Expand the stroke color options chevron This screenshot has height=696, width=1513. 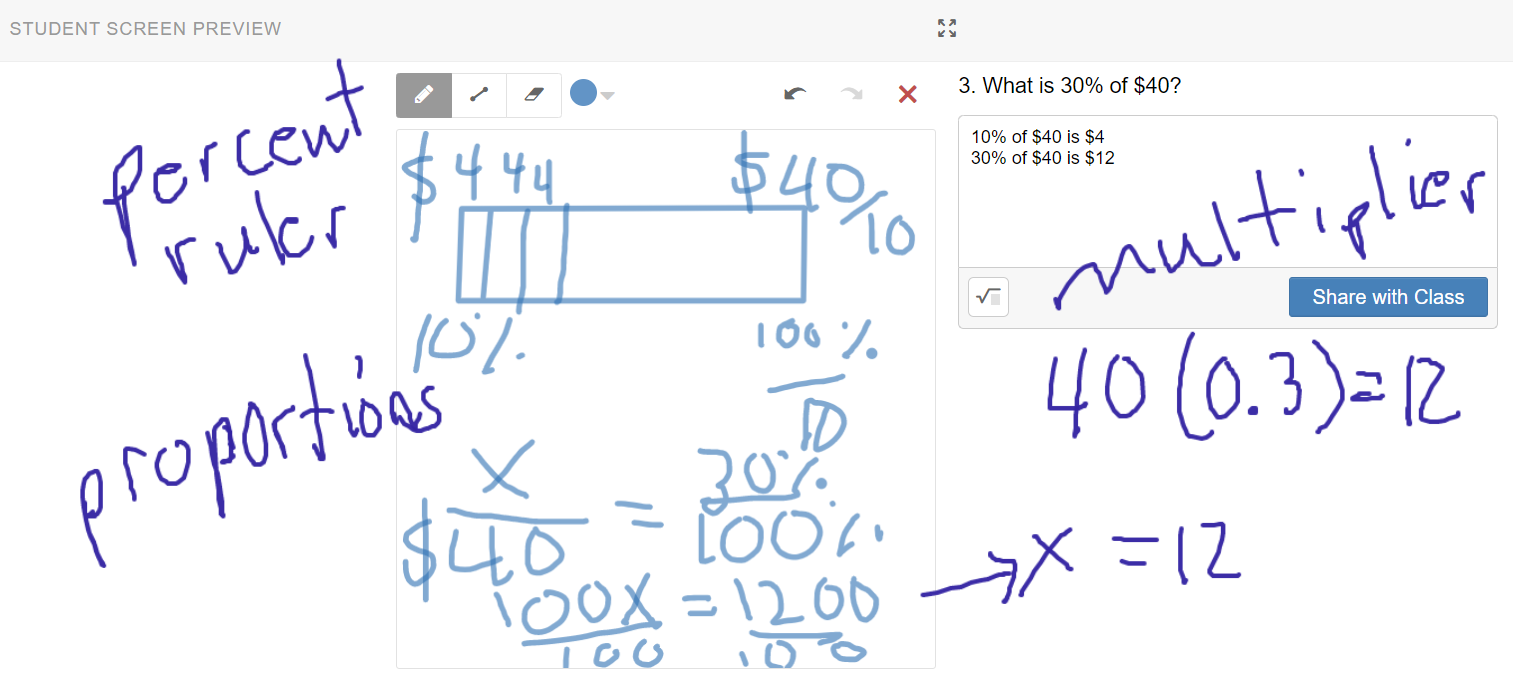click(x=606, y=94)
